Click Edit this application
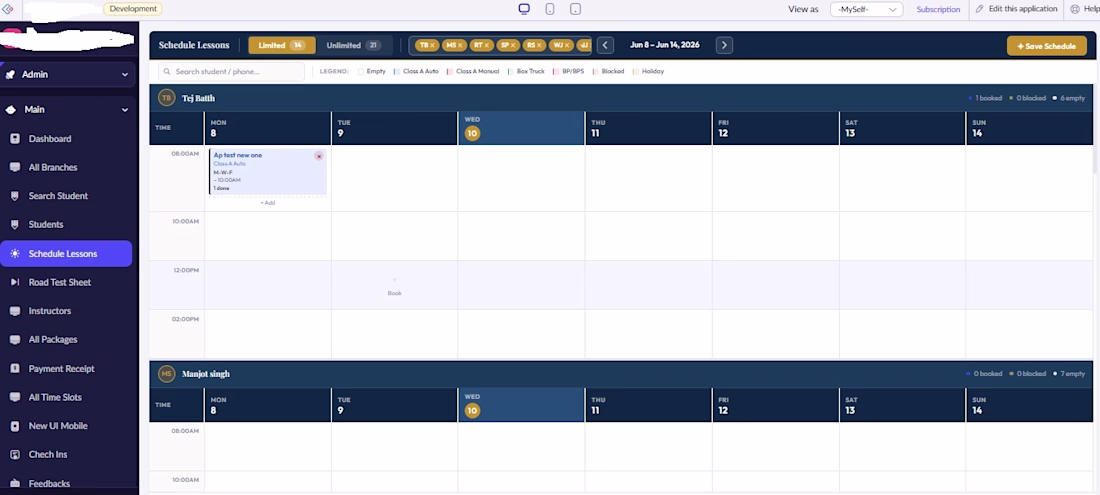The height and width of the screenshot is (495, 1100). tap(1017, 9)
